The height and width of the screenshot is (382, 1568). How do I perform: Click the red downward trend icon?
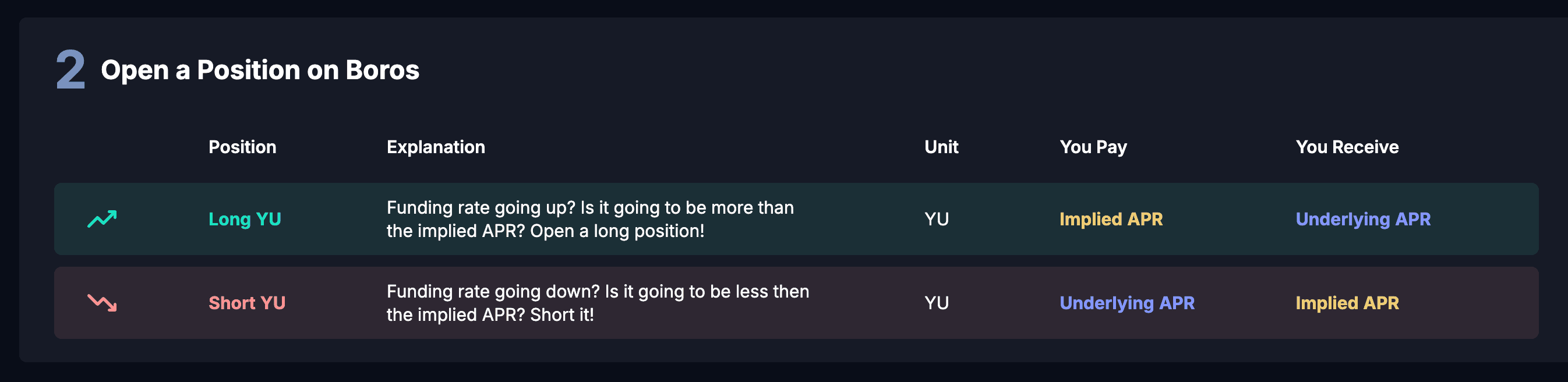[x=102, y=302]
